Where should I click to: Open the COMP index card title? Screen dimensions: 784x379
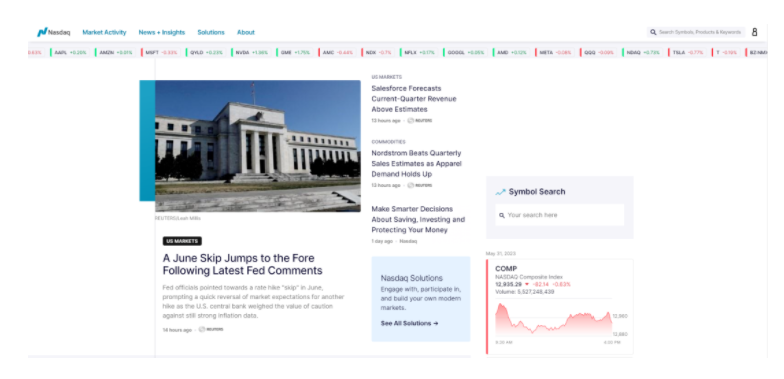[x=506, y=268]
